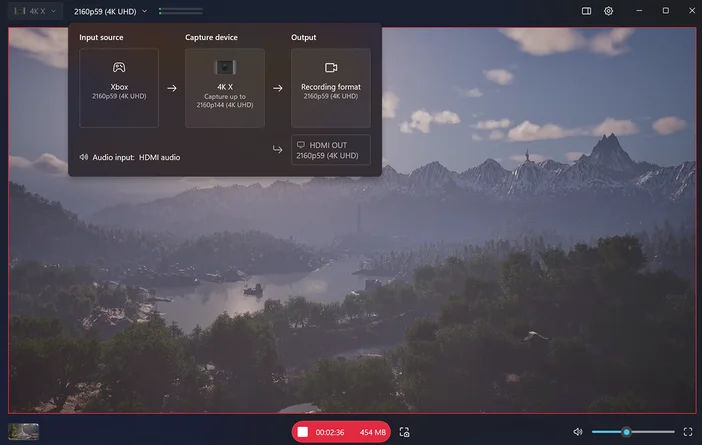Image resolution: width=702 pixels, height=445 pixels.
Task: Click the 4K X capture card image
Action: coord(225,67)
